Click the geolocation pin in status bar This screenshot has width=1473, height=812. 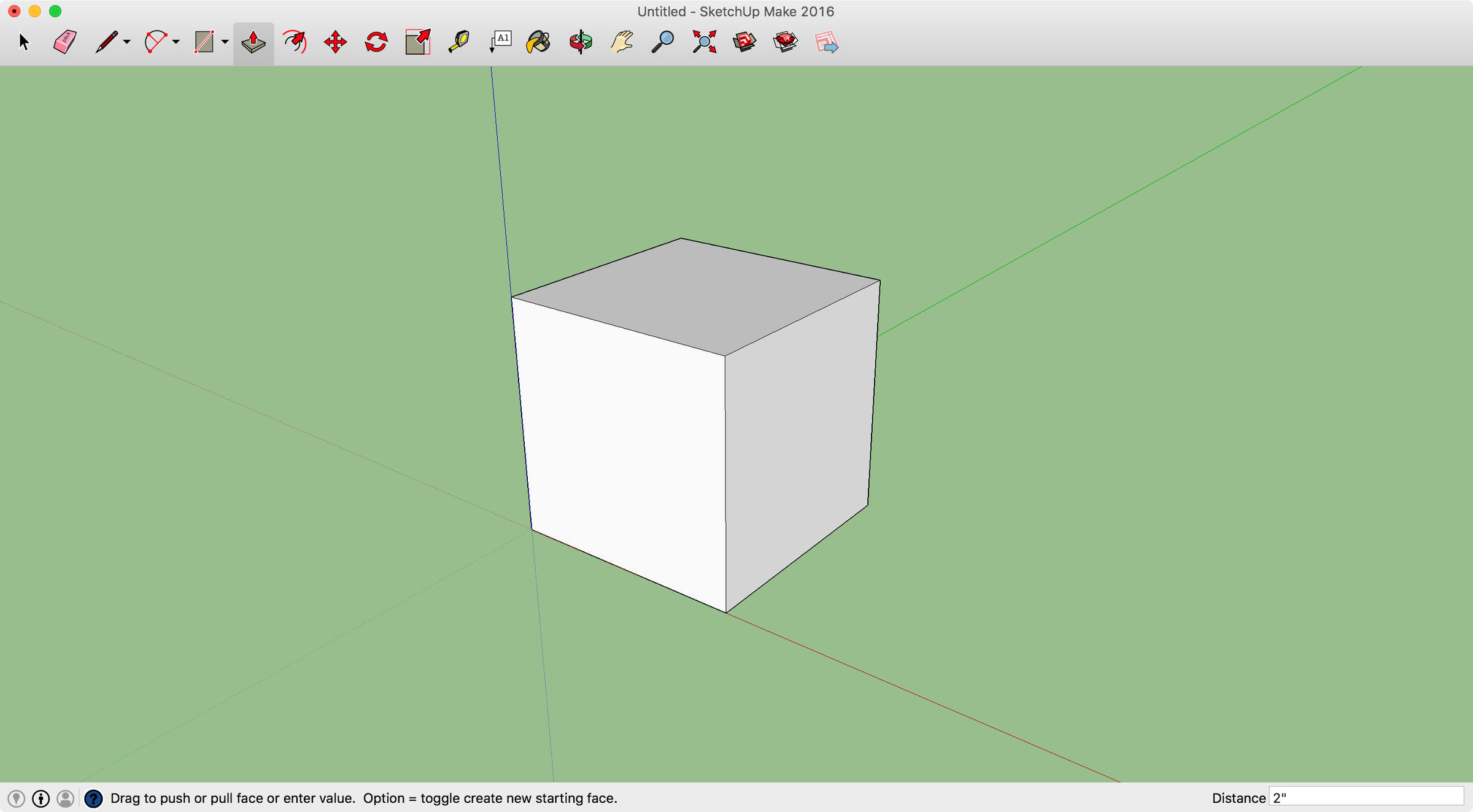[17, 798]
